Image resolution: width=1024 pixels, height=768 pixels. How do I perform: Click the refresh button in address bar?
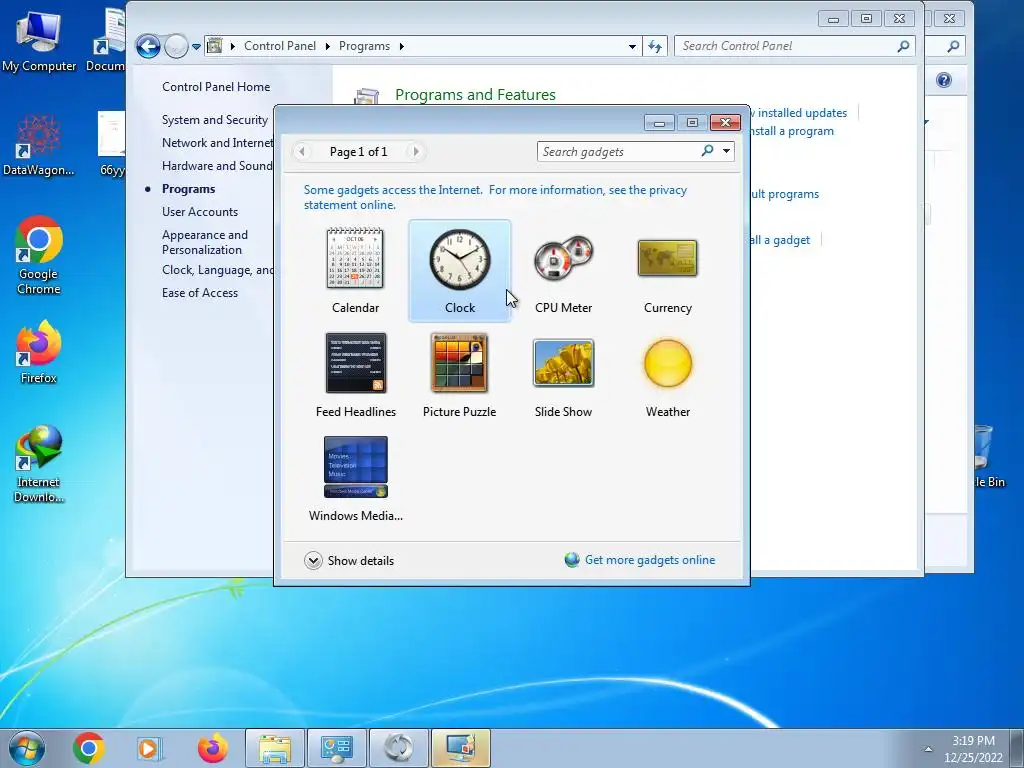click(655, 46)
